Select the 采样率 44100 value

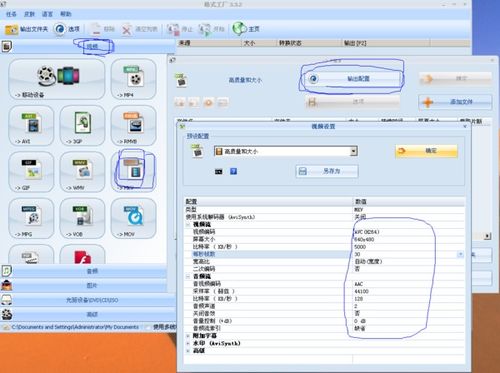(x=408, y=291)
